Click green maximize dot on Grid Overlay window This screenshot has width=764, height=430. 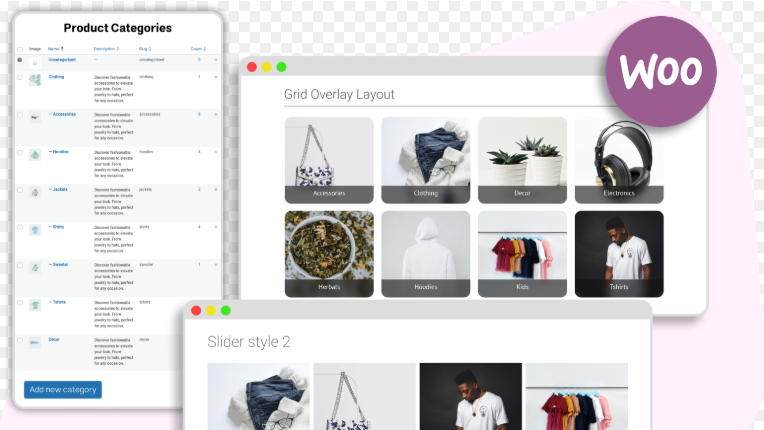tap(282, 67)
